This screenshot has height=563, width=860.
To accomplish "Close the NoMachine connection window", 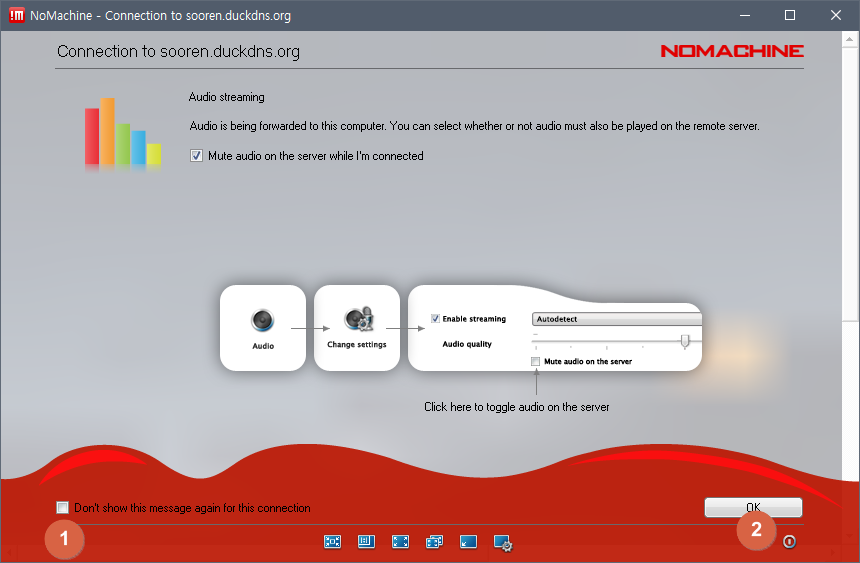I will [835, 15].
